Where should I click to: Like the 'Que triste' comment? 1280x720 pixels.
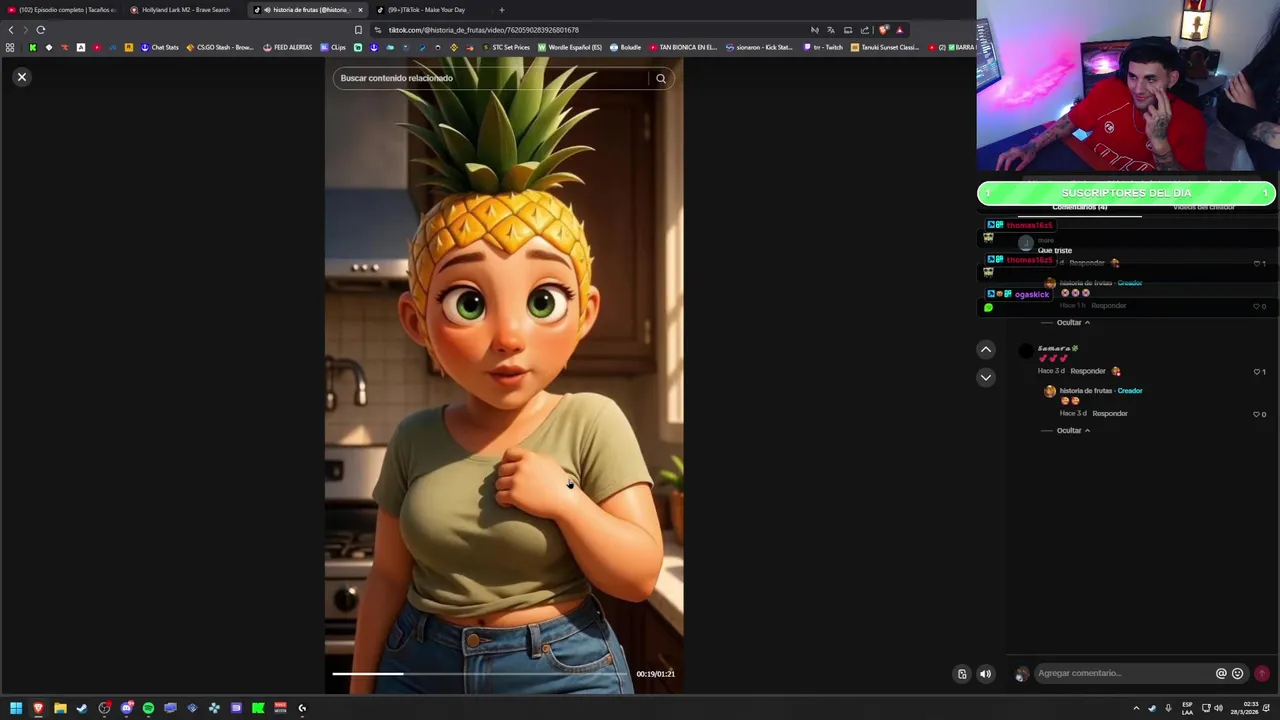[x=1258, y=263]
